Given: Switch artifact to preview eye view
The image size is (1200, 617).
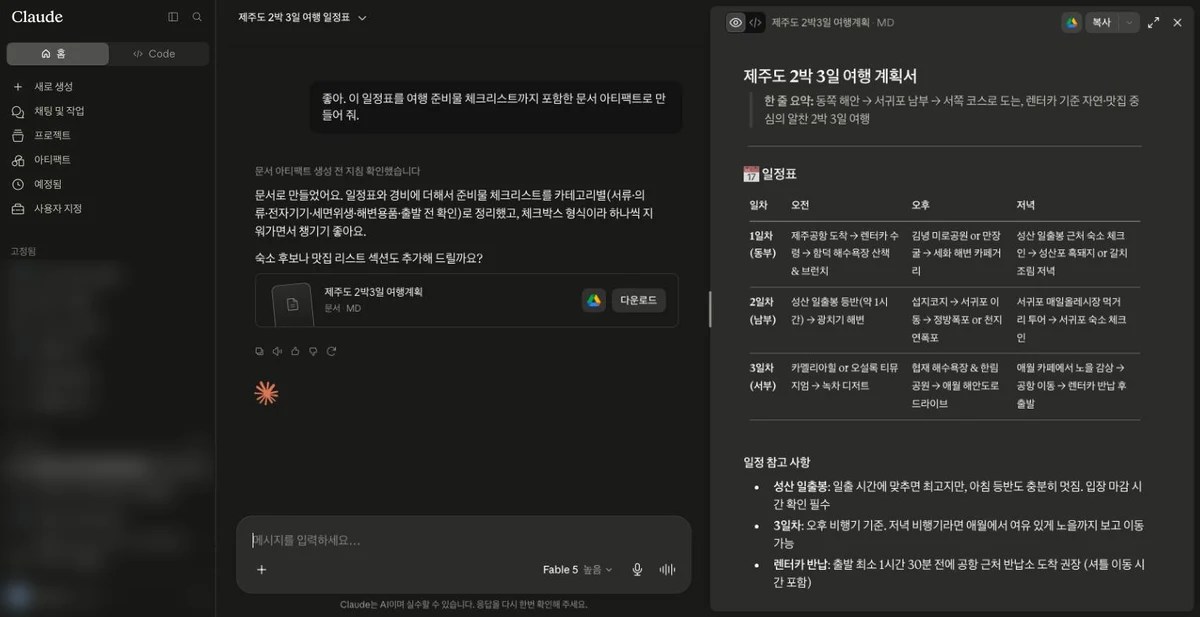Looking at the screenshot, I should (736, 22).
